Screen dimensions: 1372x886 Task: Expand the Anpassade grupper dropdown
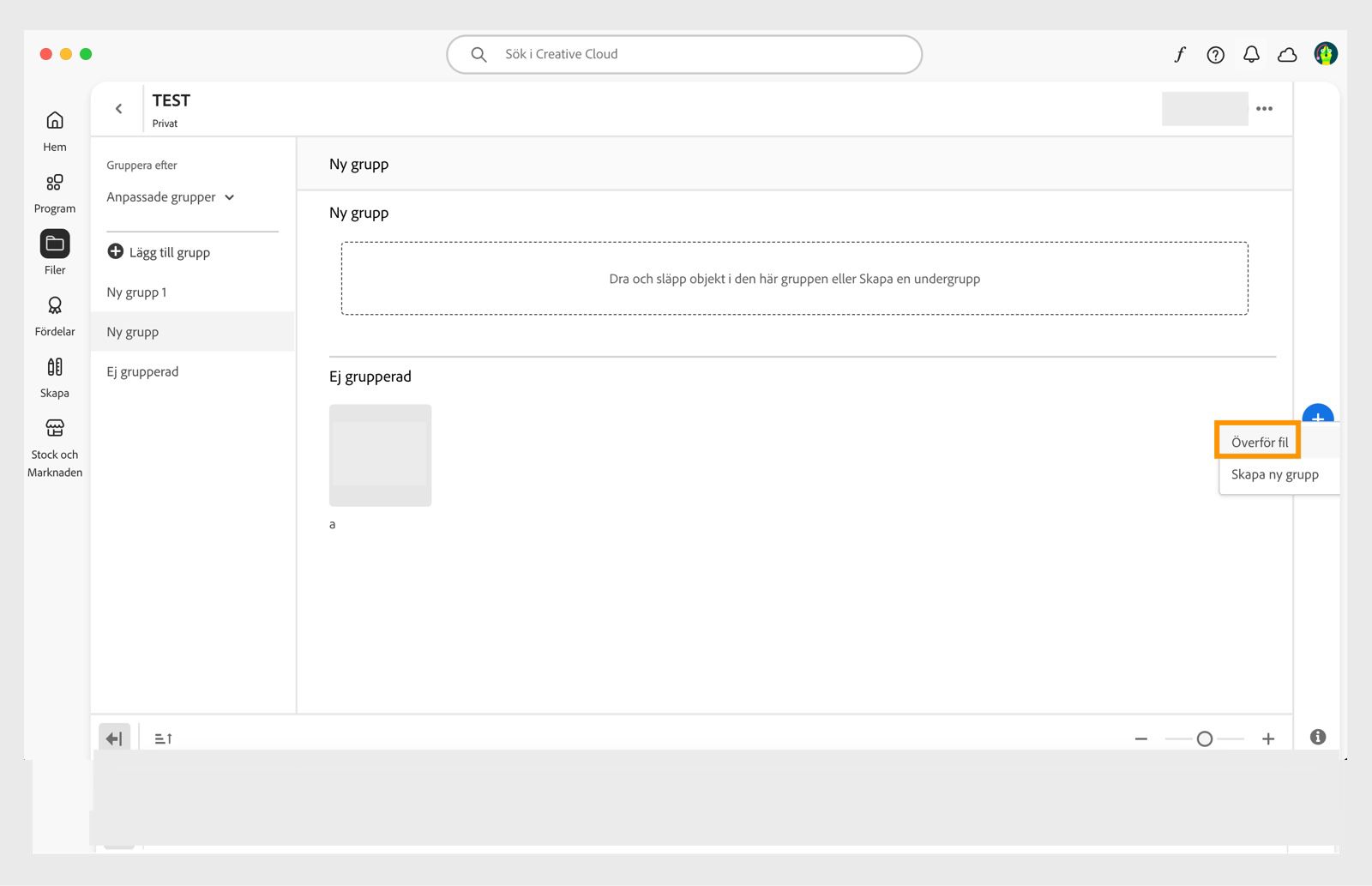click(x=171, y=197)
